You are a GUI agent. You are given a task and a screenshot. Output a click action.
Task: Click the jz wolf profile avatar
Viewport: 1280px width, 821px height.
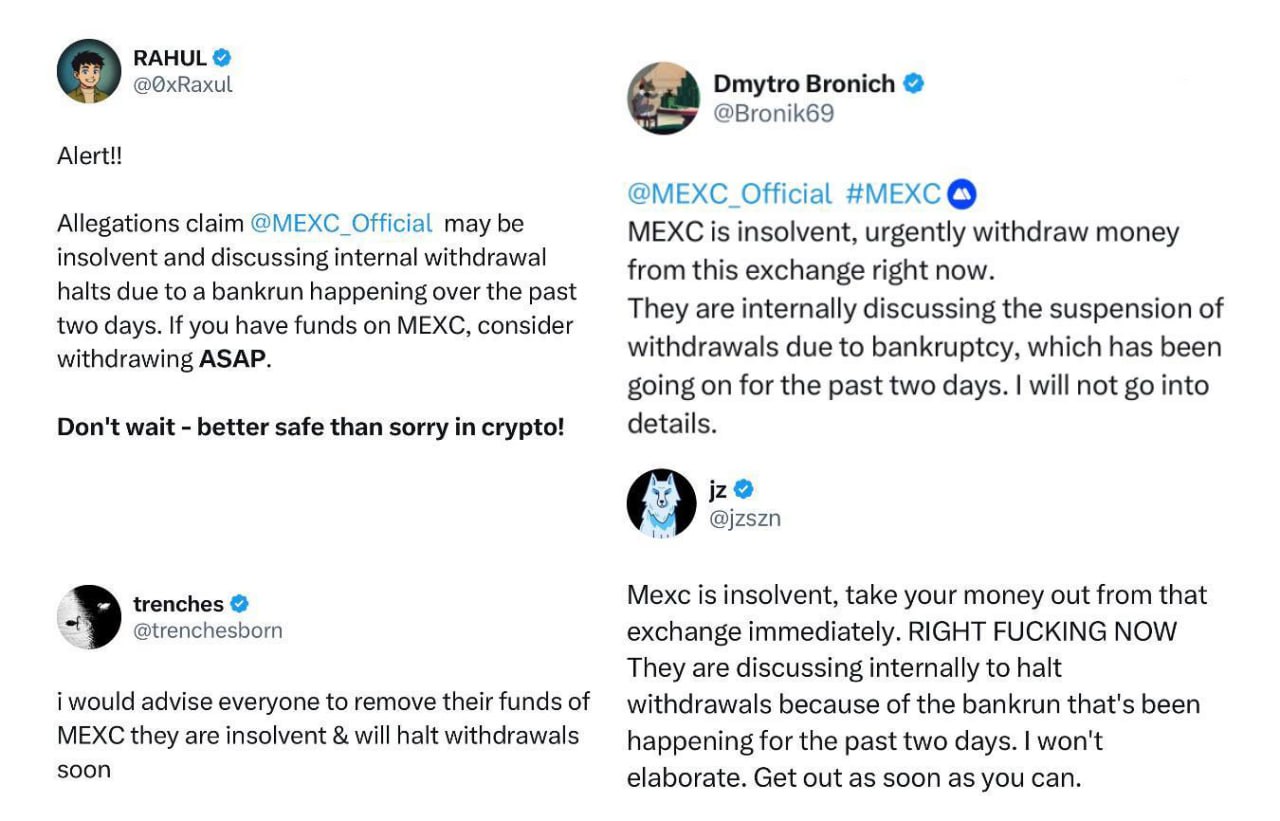click(661, 503)
